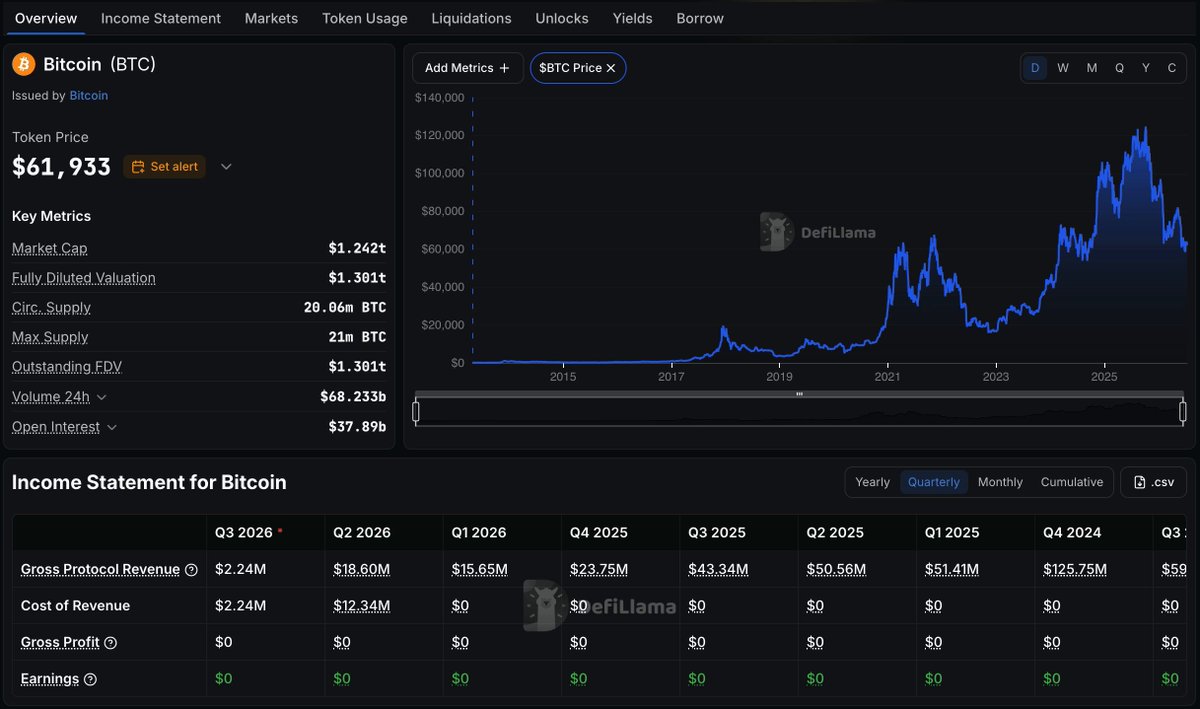Click the Max Supply metric label
This screenshot has height=709, width=1200.
click(x=50, y=337)
